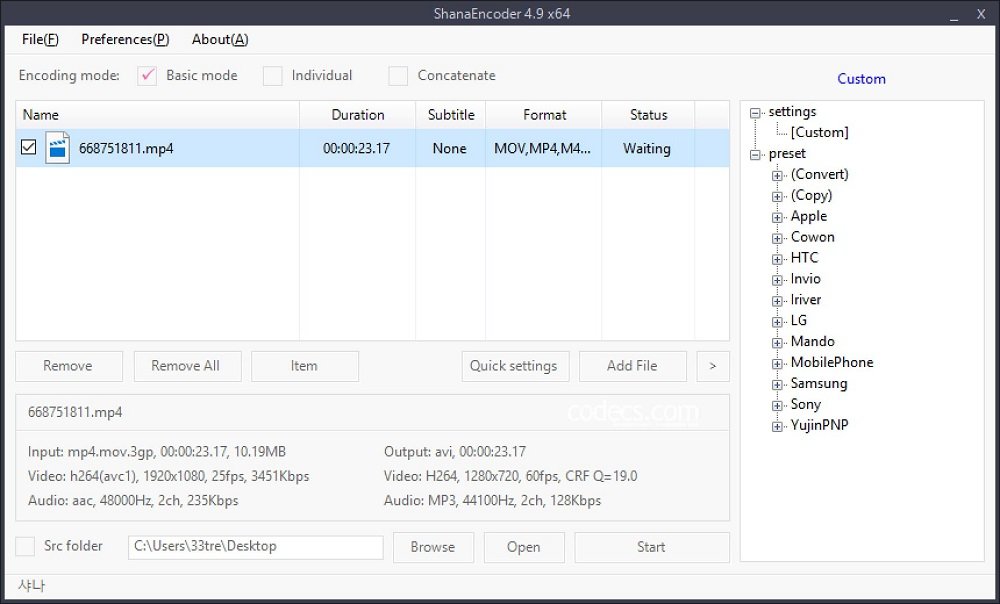Sort the list by Duration column header
Viewport: 1000px width, 604px height.
point(357,115)
